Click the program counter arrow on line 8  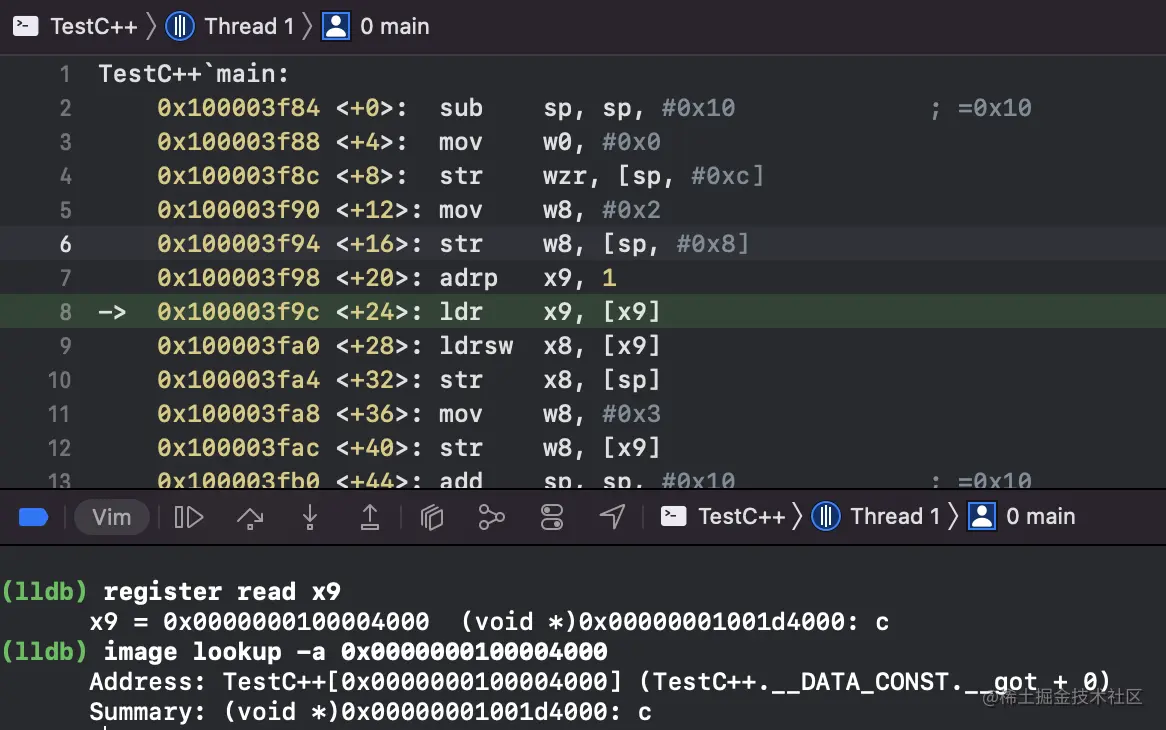coord(112,312)
